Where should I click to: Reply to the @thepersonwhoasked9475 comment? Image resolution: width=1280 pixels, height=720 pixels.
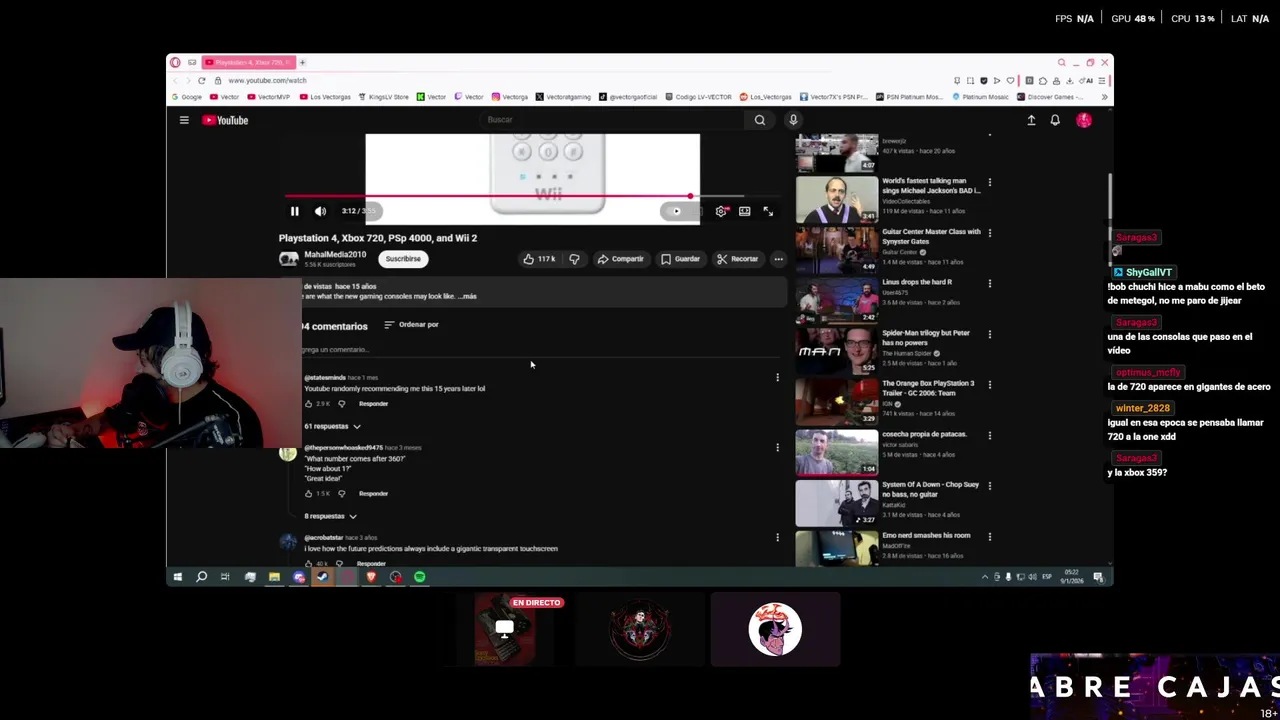[373, 494]
